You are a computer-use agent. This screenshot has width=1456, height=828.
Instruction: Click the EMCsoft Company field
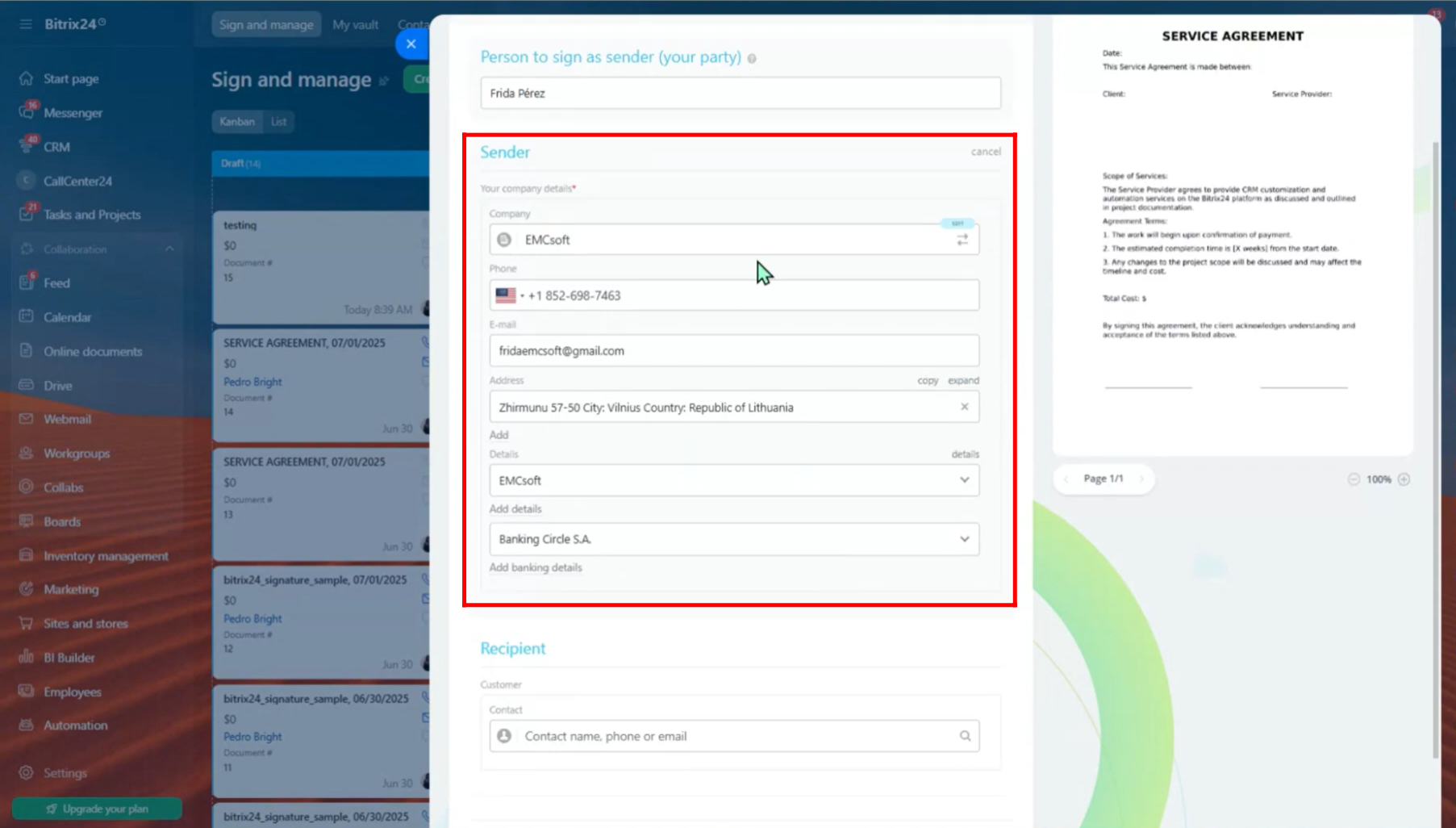click(734, 240)
